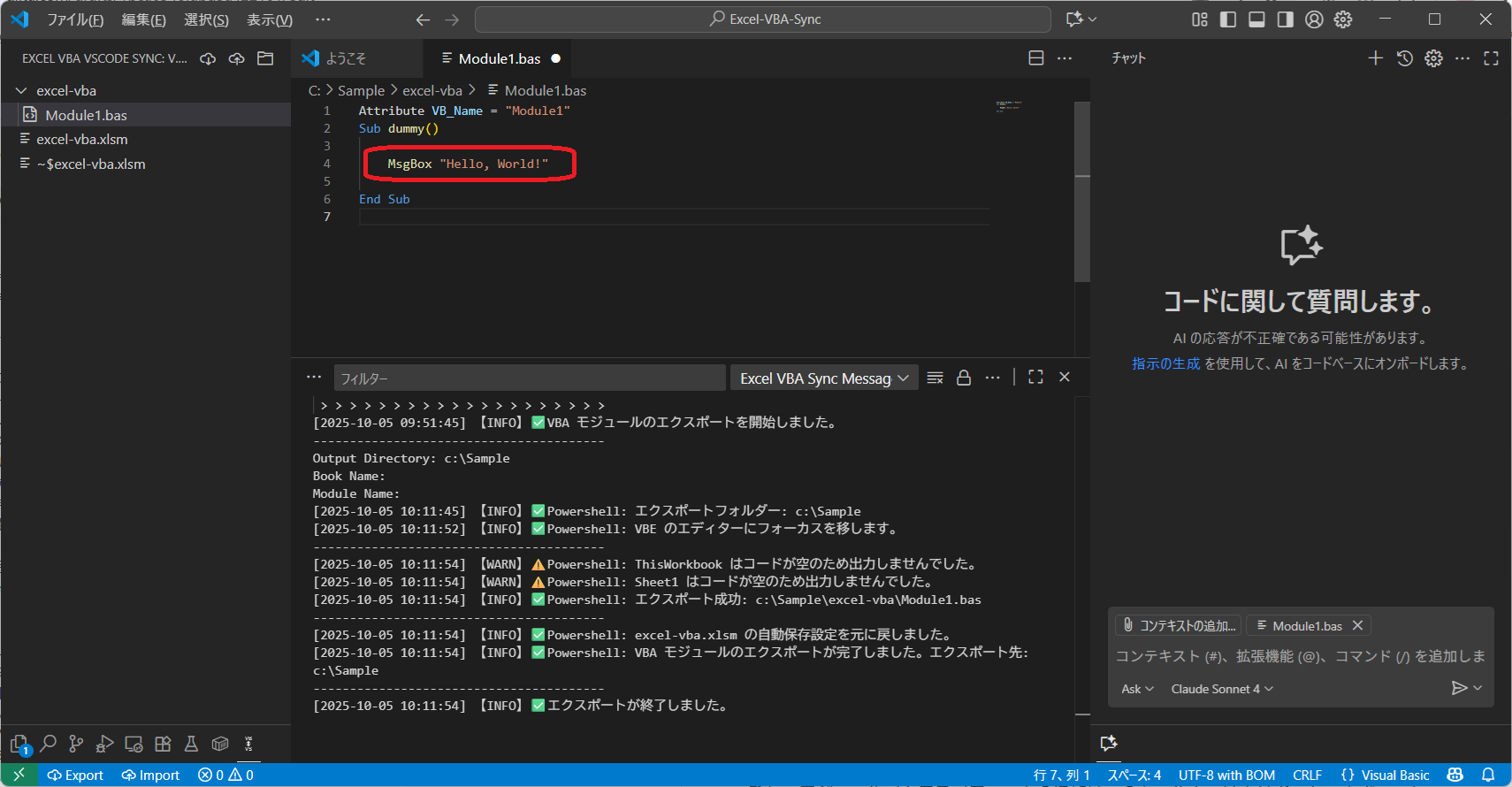Close the bottom output panel
Screen dimensions: 1512x787
pos(1065,378)
